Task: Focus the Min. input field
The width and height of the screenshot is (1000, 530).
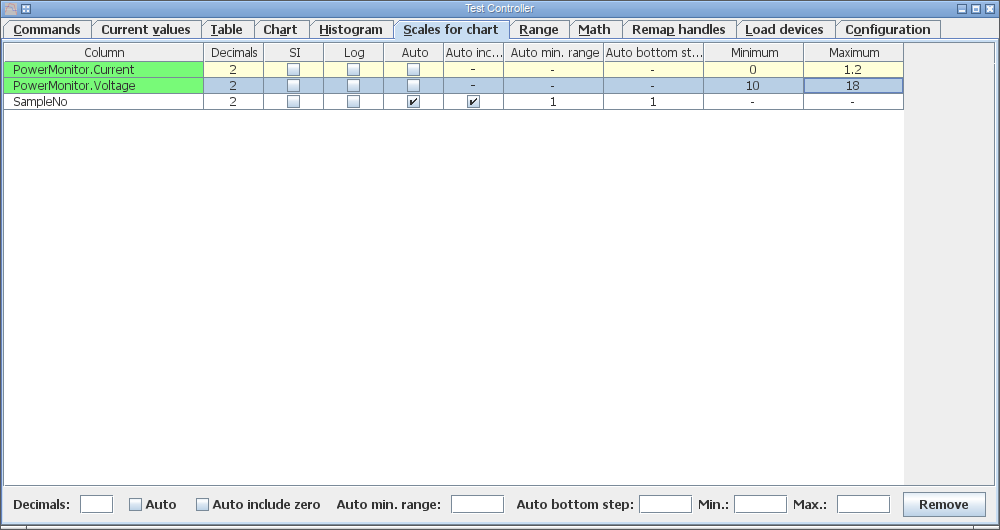Action: click(x=760, y=504)
